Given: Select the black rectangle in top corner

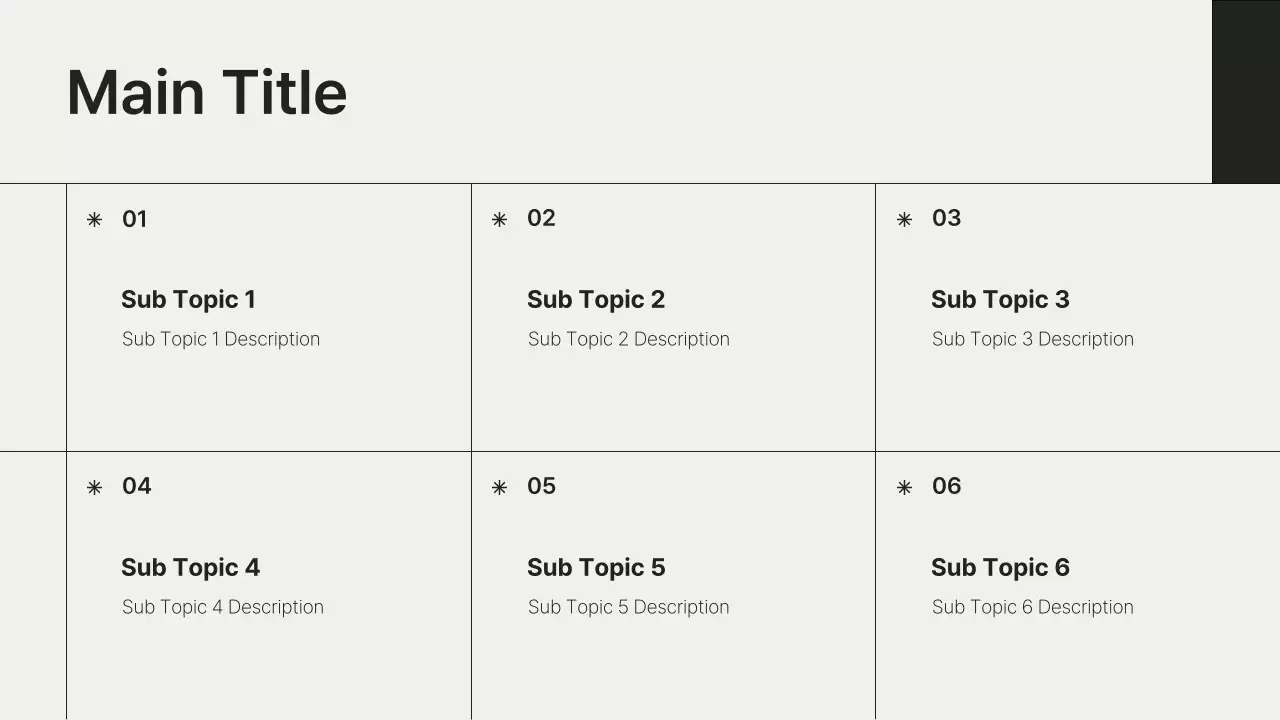Looking at the screenshot, I should (x=1245, y=91).
